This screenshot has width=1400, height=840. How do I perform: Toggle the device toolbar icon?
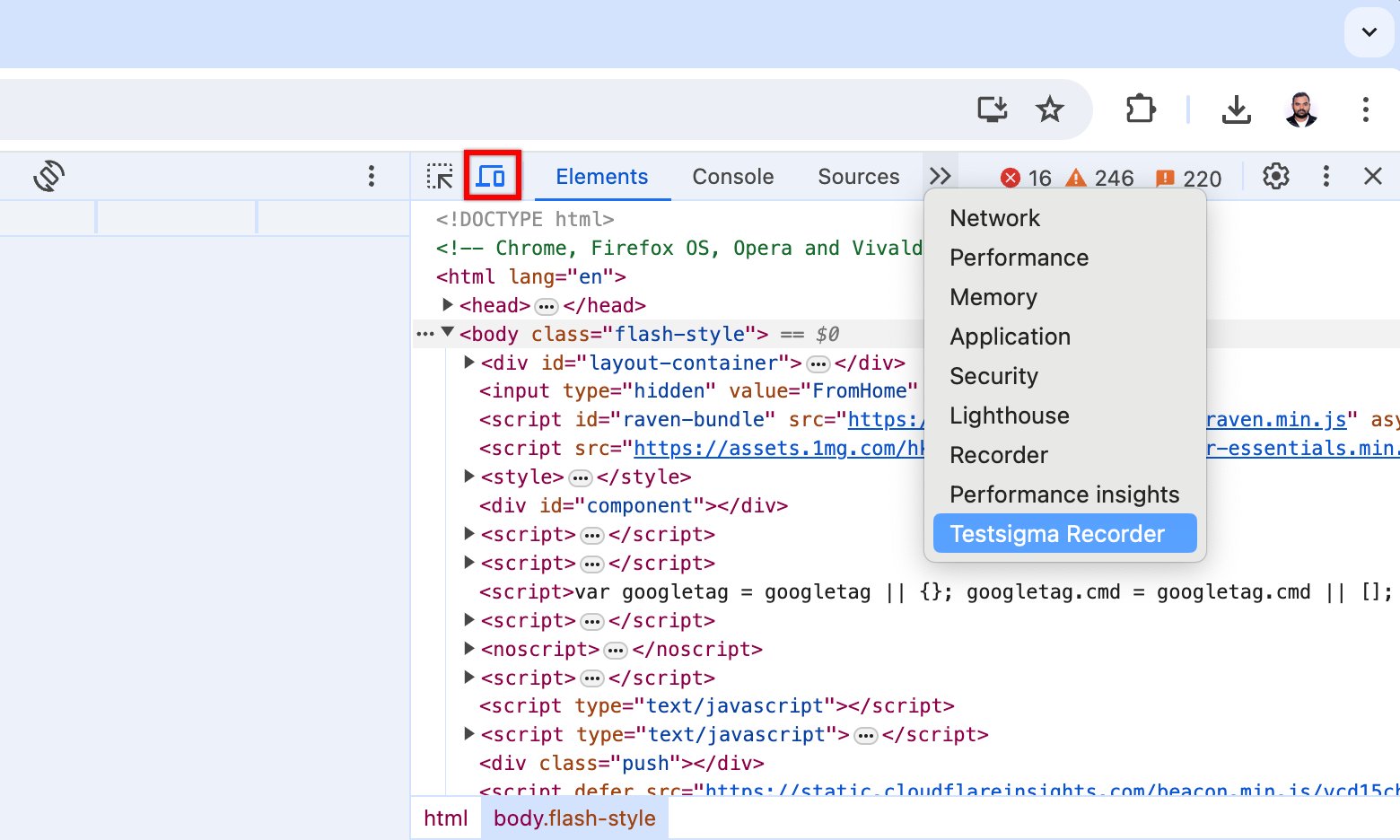coord(492,176)
